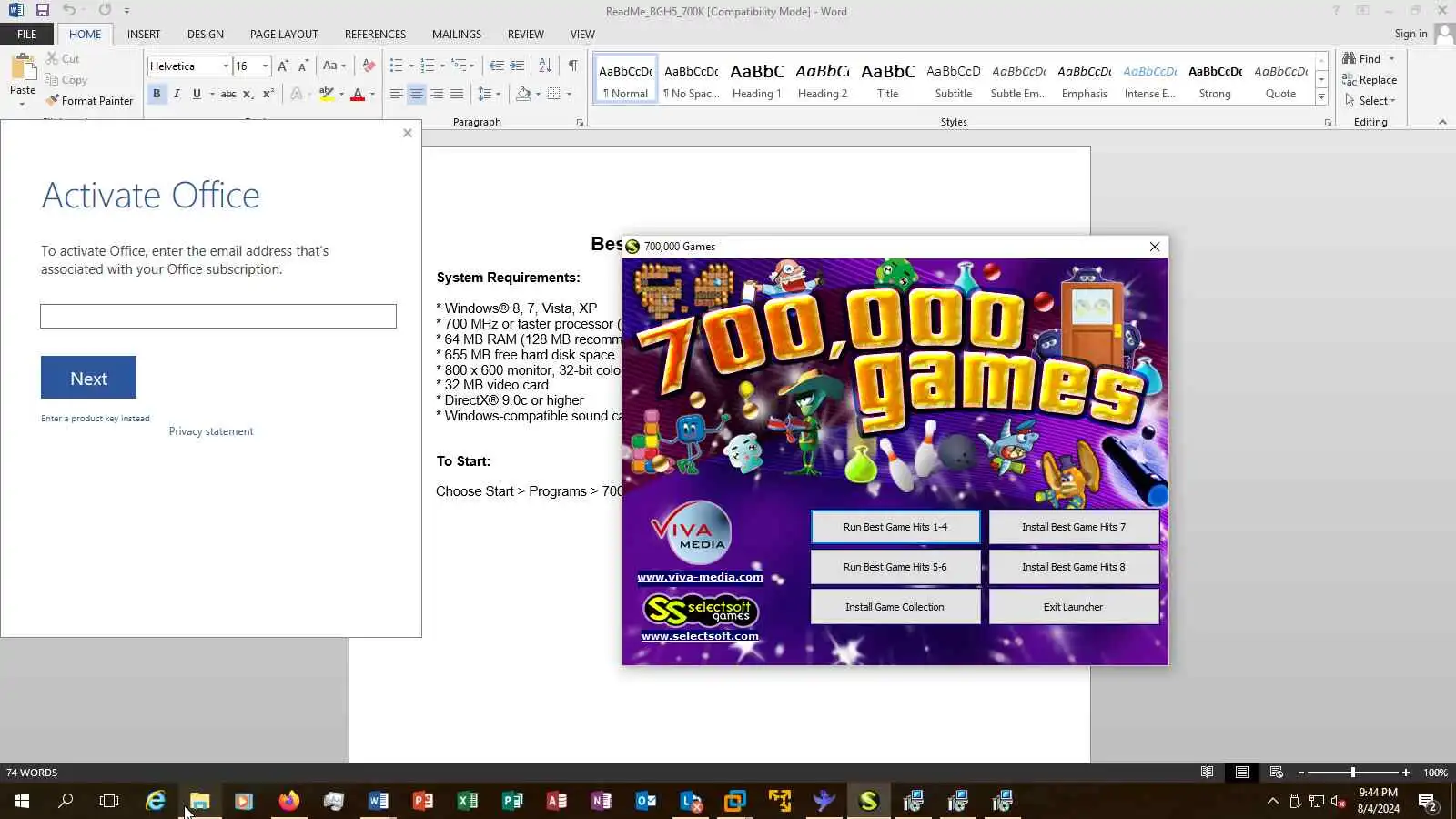
Task: Apply the text highlight color
Action: click(326, 94)
